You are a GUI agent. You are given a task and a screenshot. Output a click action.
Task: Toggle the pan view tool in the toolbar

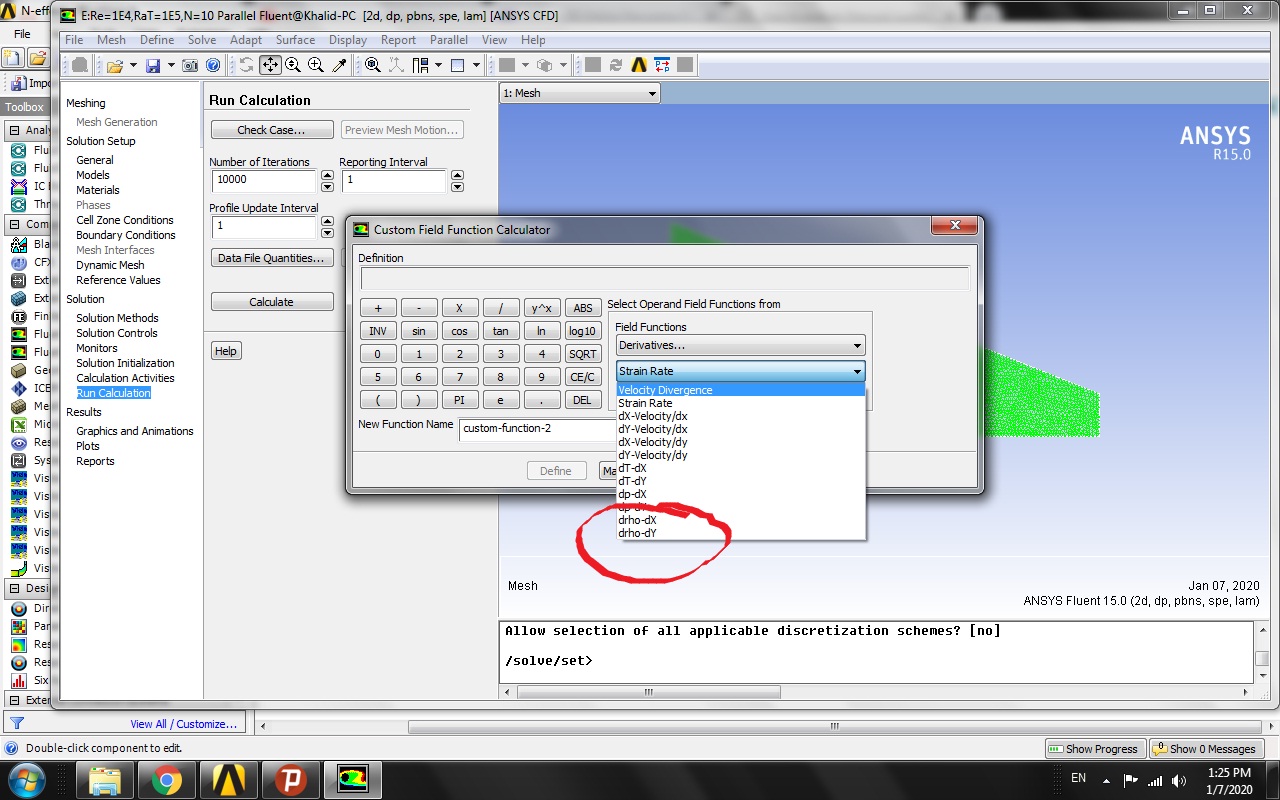tap(270, 64)
